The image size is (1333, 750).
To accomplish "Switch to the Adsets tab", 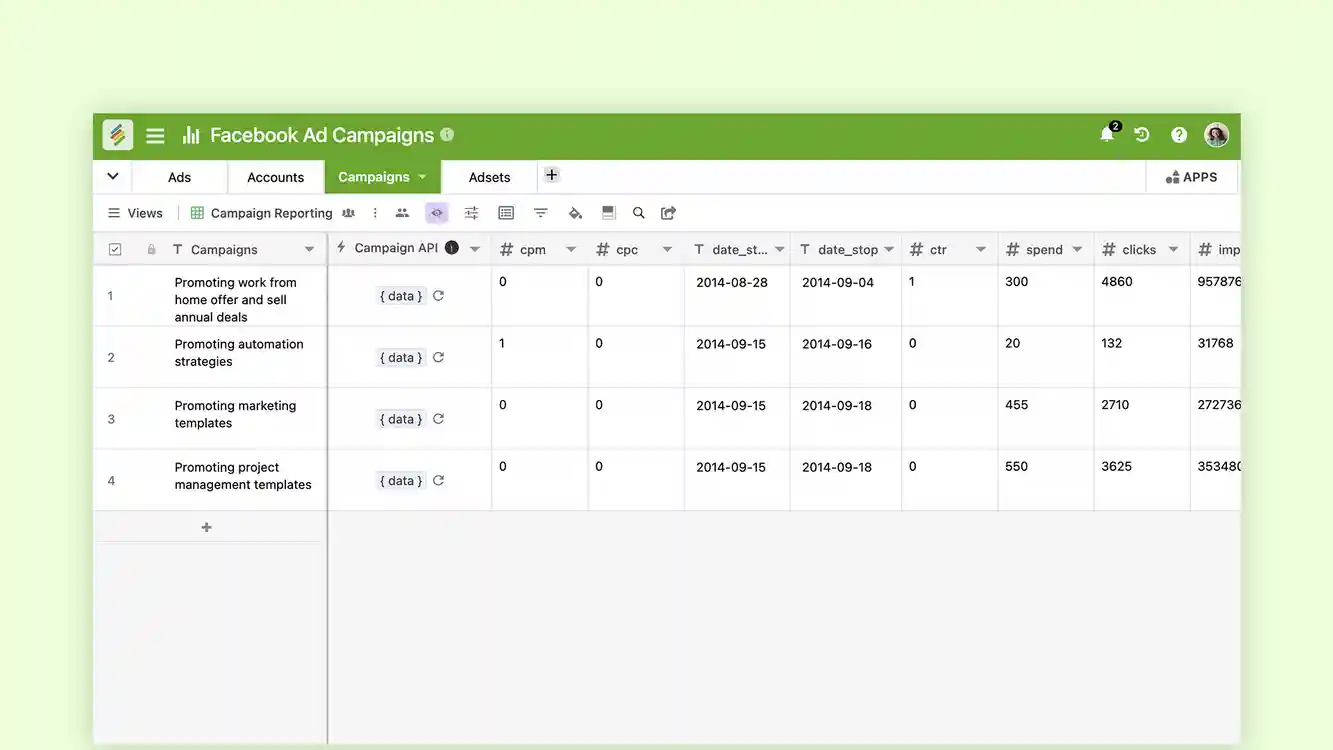I will pyautogui.click(x=490, y=177).
